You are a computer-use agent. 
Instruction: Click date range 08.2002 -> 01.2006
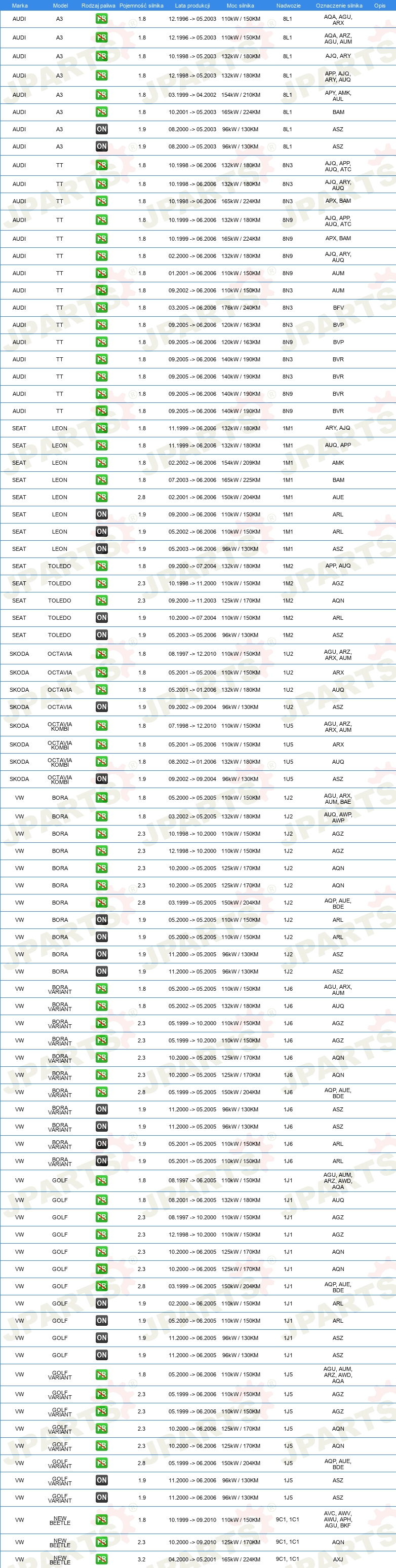[x=192, y=762]
